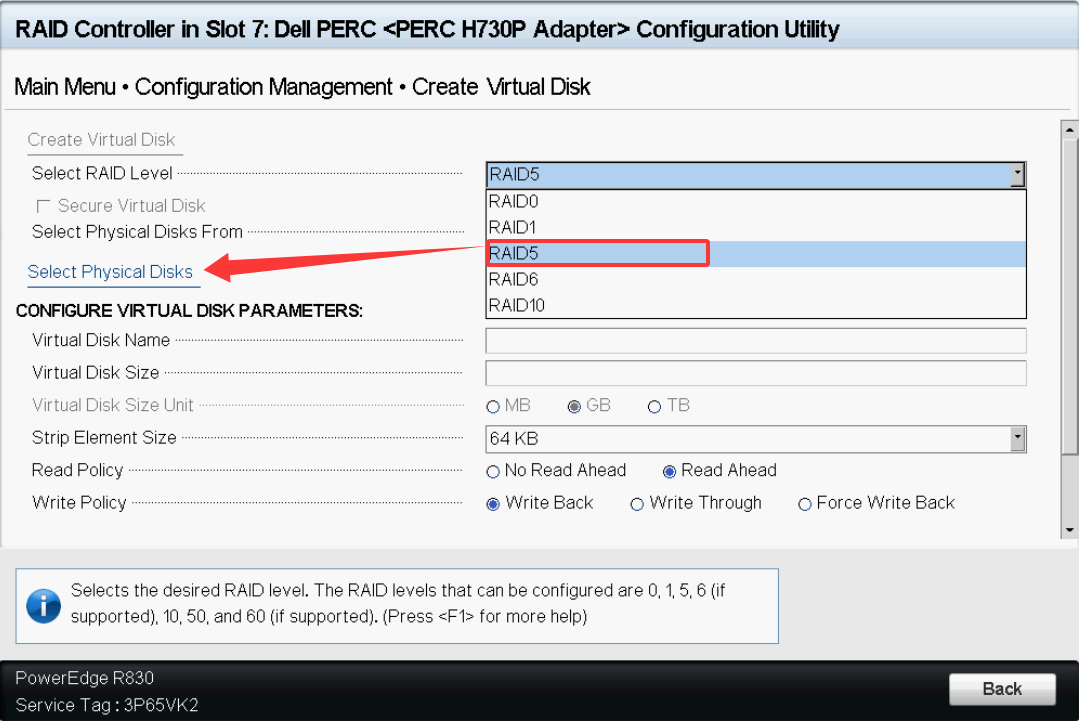Select GB as virtual disk size unit
Image resolution: width=1079 pixels, height=721 pixels.
(x=574, y=406)
